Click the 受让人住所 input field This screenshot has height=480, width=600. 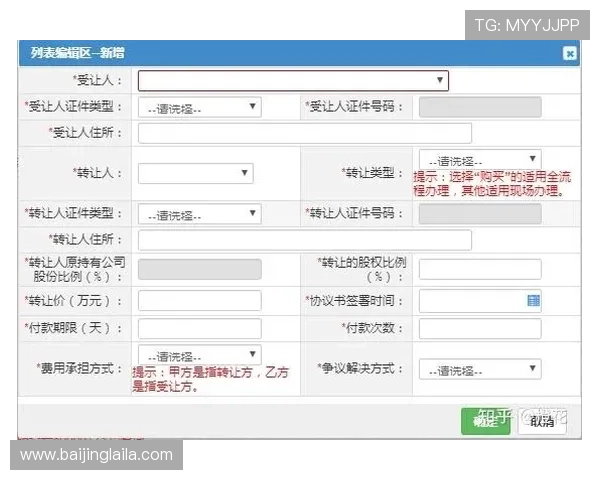(x=305, y=133)
